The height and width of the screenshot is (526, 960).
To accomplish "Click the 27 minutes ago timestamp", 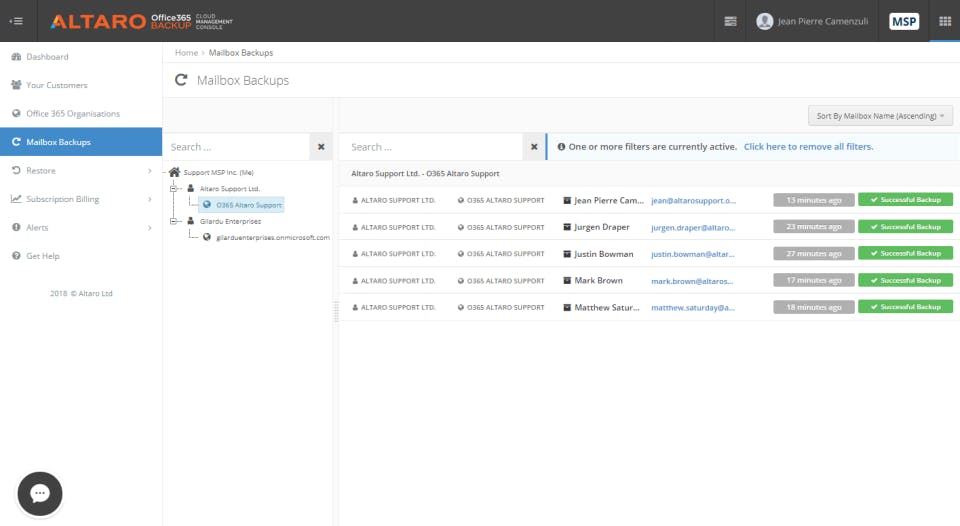I will point(814,254).
